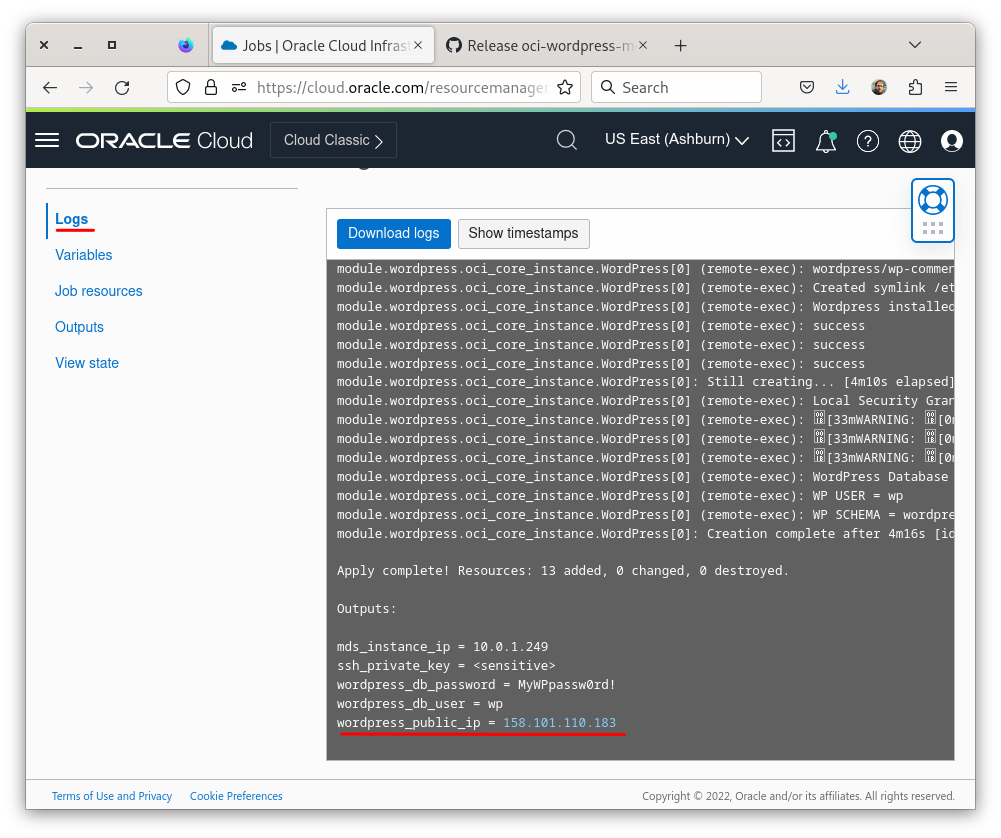Click the Firefox search bar field
Screen dimensions: 1001x838
pyautogui.click(x=676, y=87)
